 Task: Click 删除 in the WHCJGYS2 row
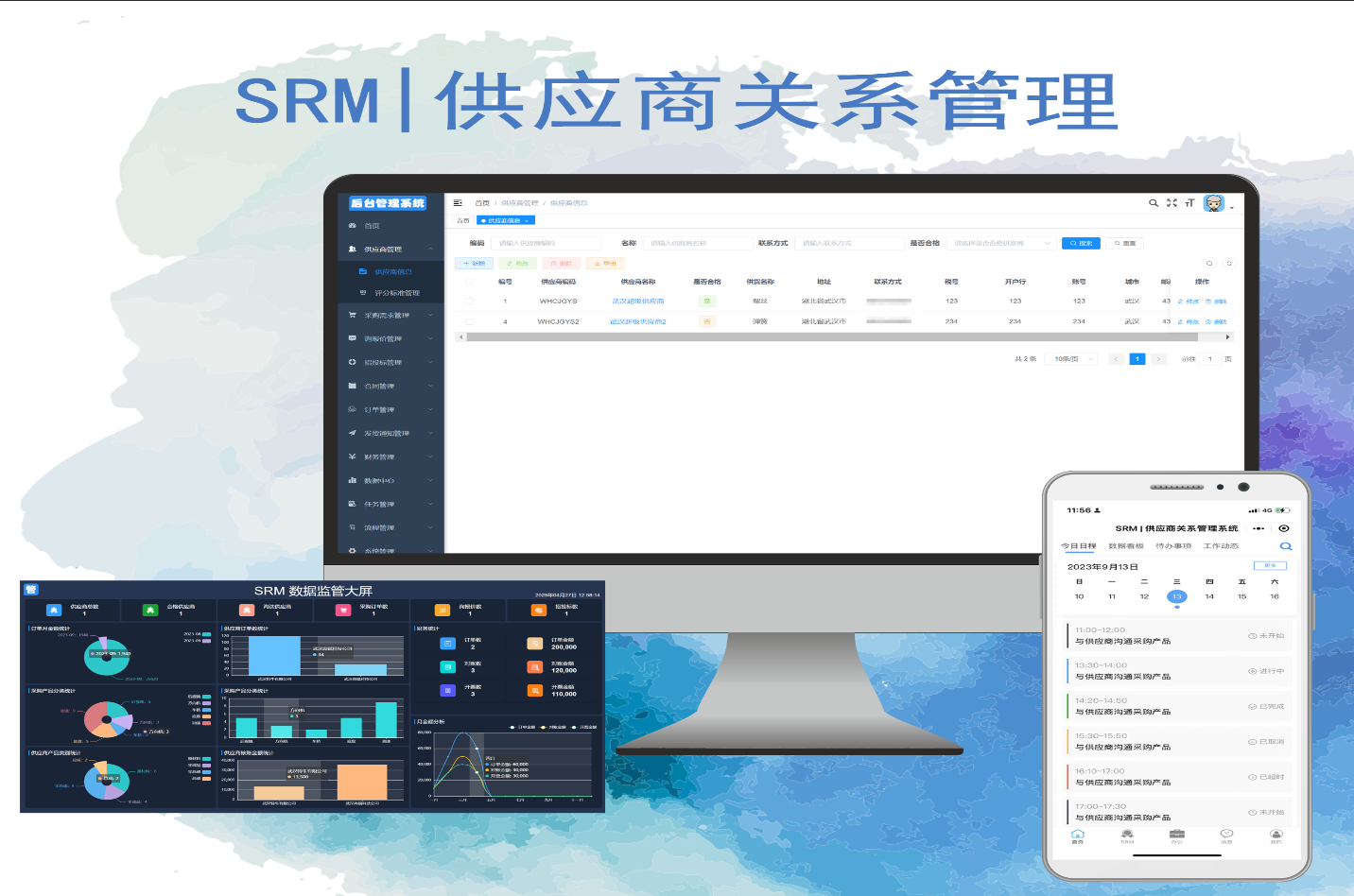[1216, 322]
